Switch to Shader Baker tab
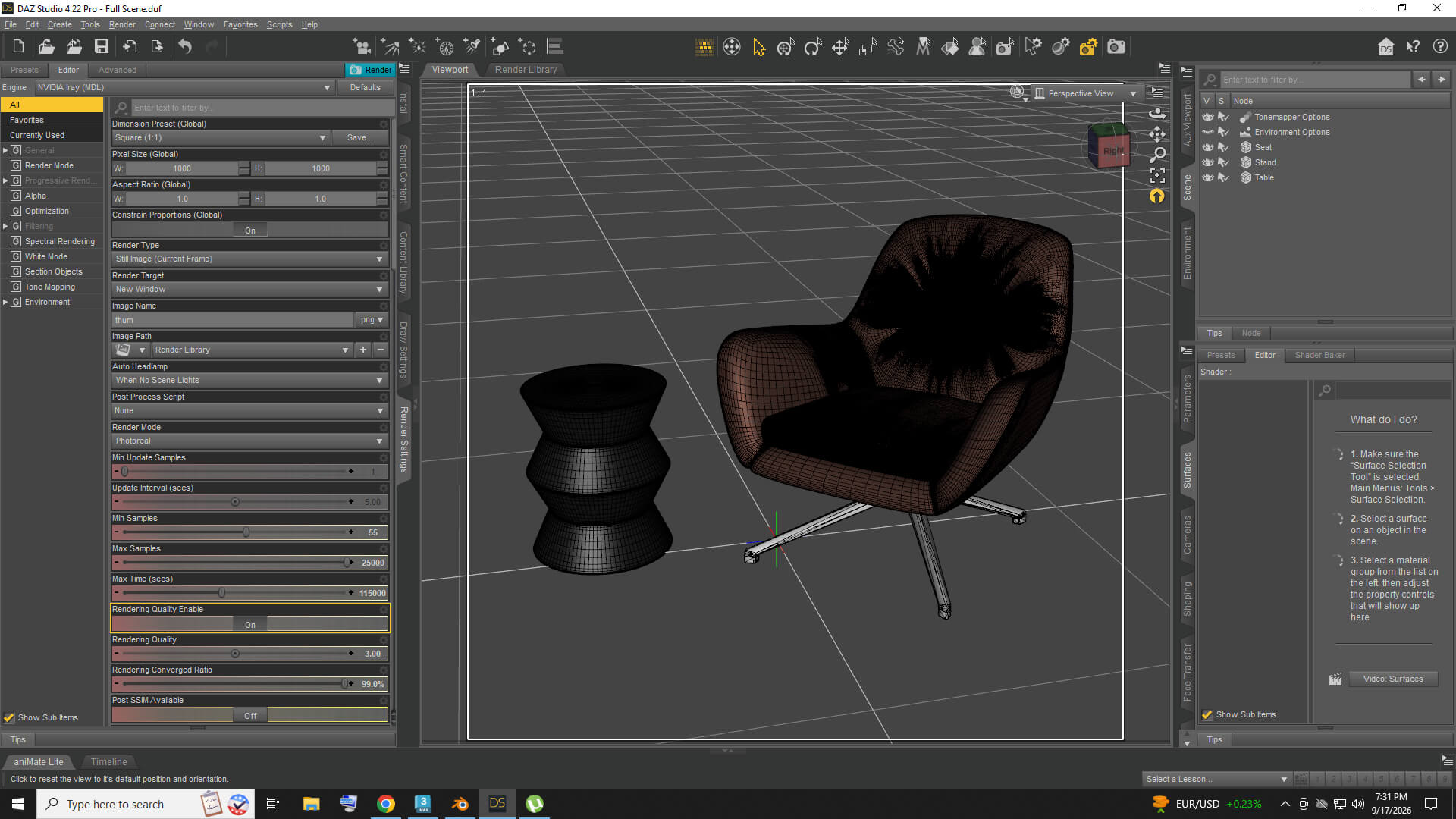 (1319, 355)
